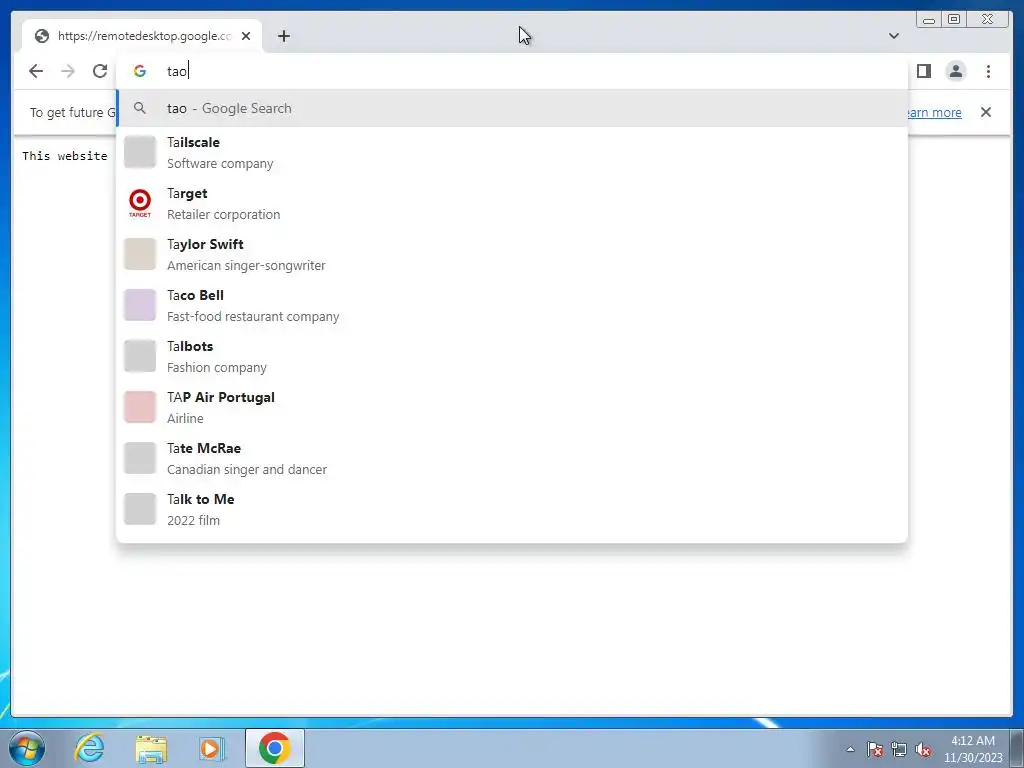
Task: Open a new tab with plus button
Action: [283, 36]
